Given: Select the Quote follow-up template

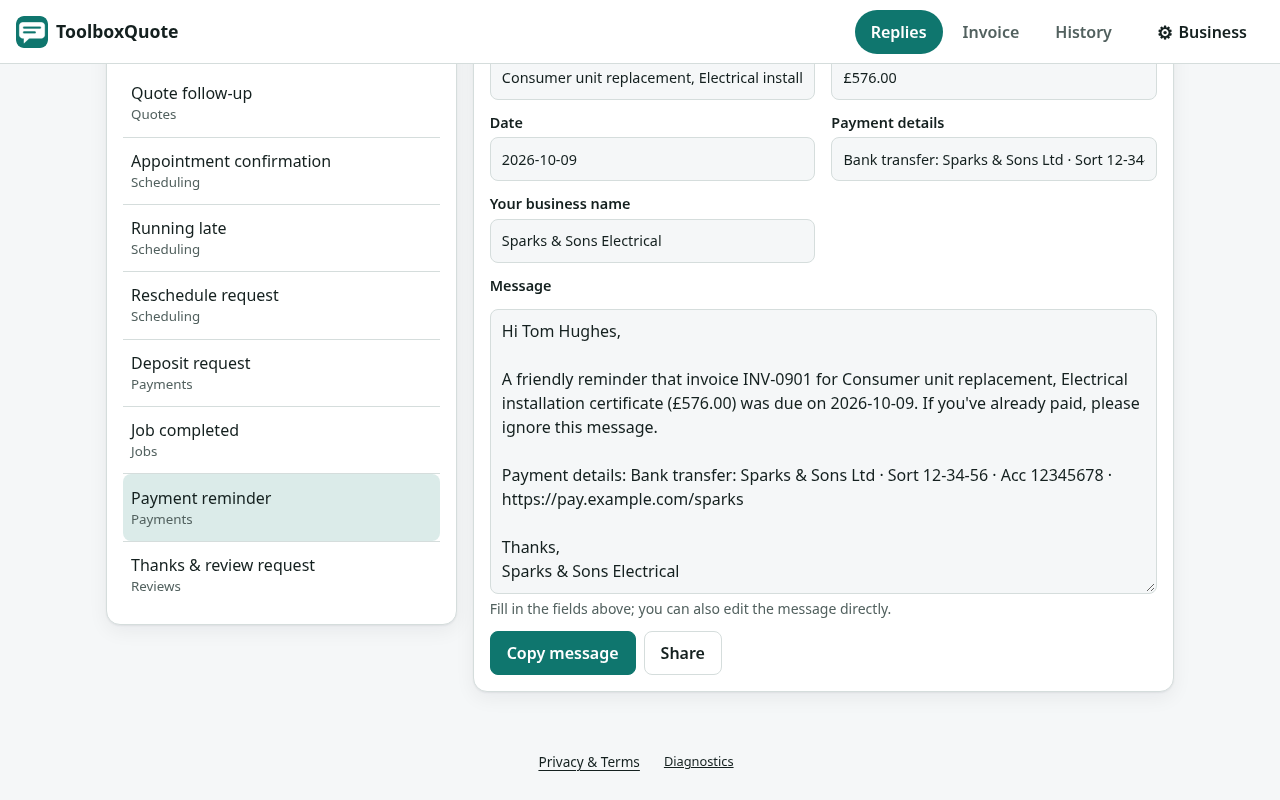Looking at the screenshot, I should [x=281, y=103].
